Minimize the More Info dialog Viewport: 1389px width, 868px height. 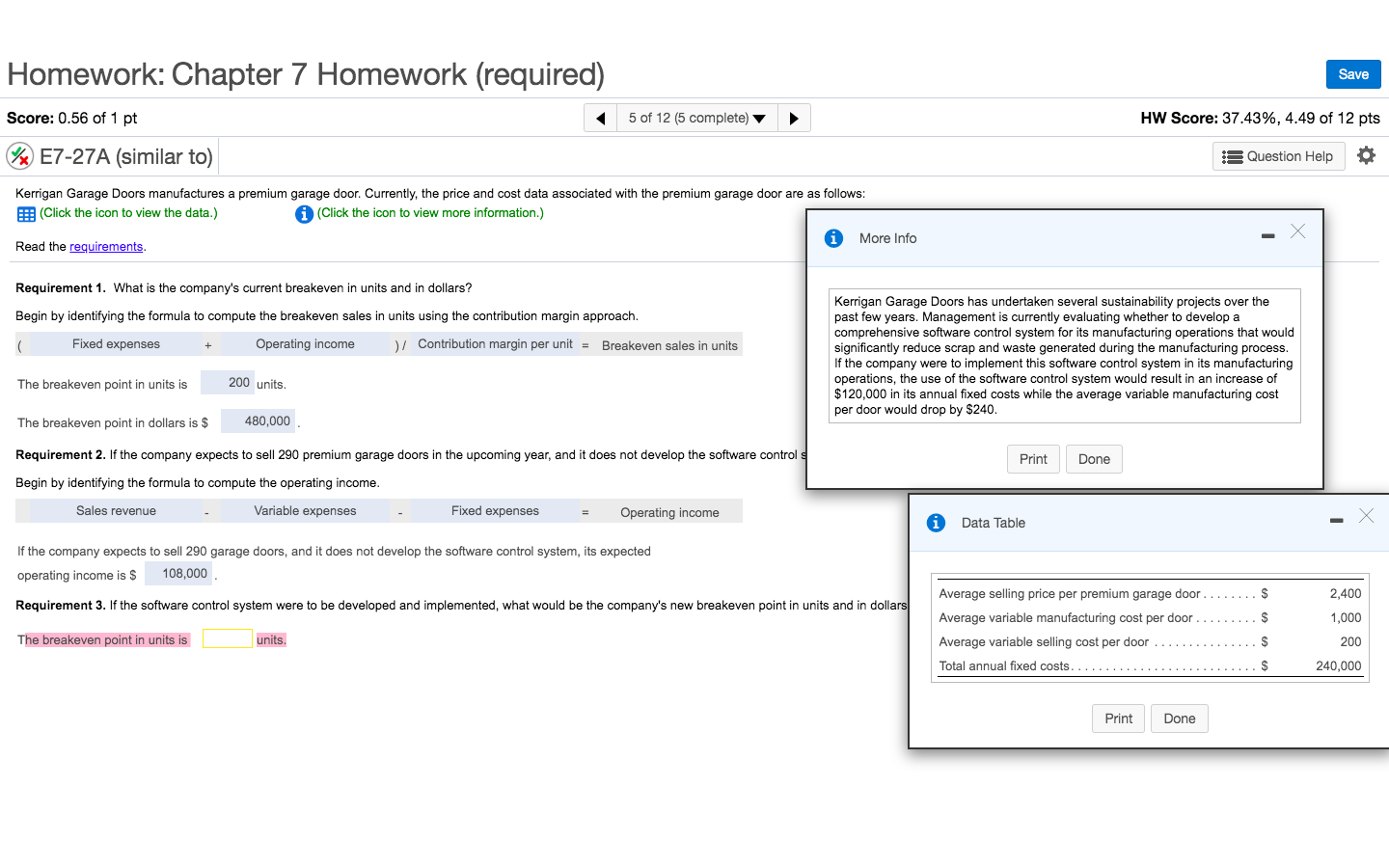pyautogui.click(x=1267, y=236)
